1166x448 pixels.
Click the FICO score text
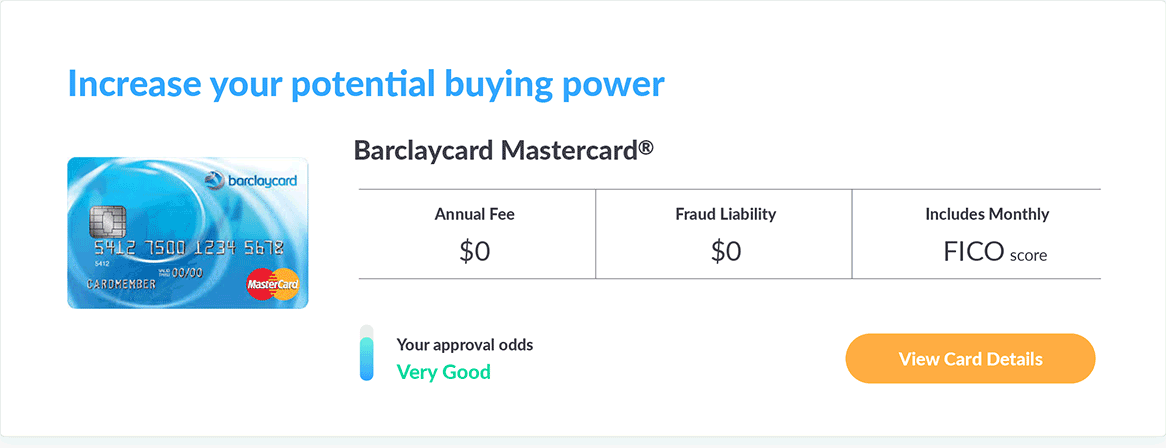click(995, 253)
